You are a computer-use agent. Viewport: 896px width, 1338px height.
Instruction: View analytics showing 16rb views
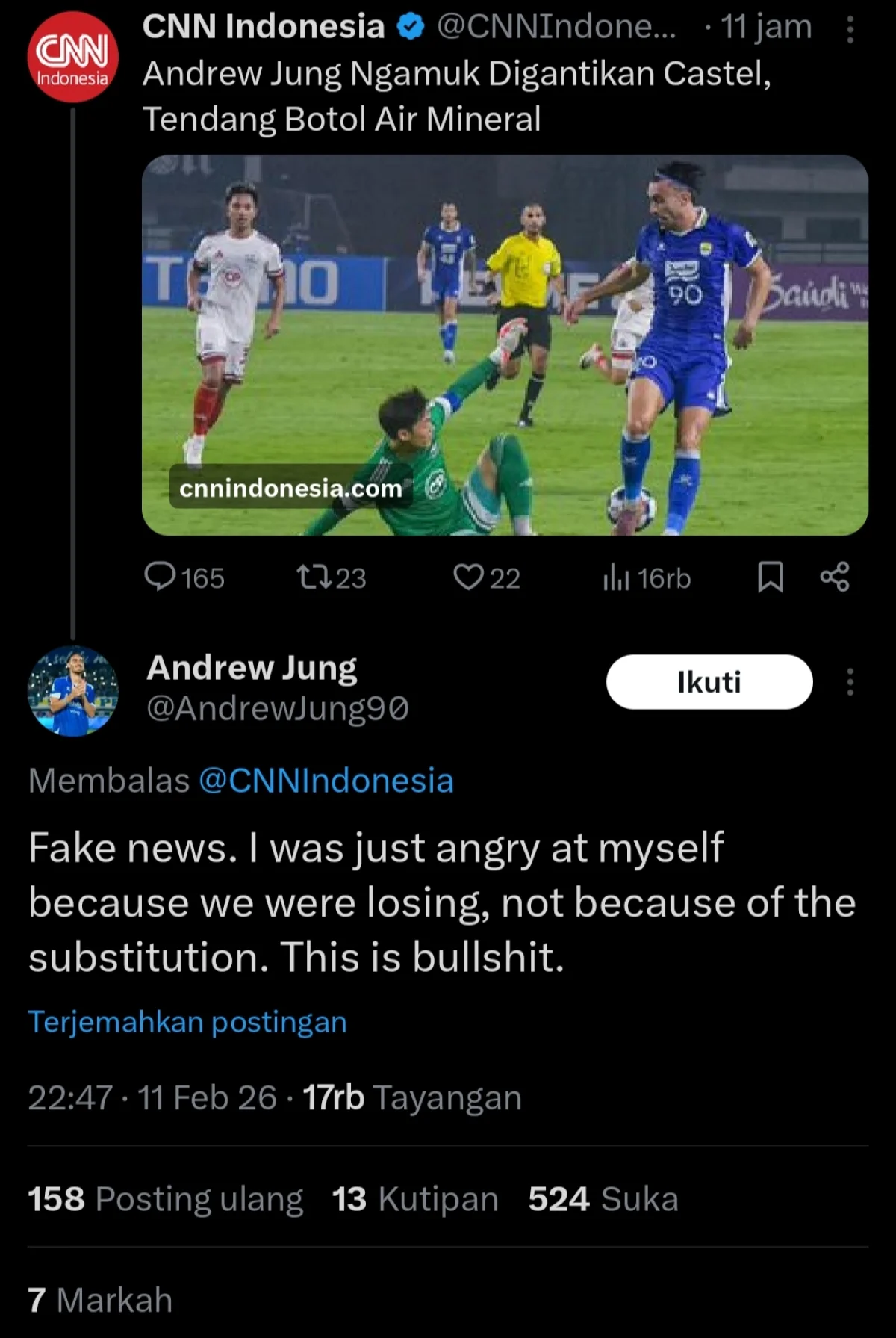point(647,577)
